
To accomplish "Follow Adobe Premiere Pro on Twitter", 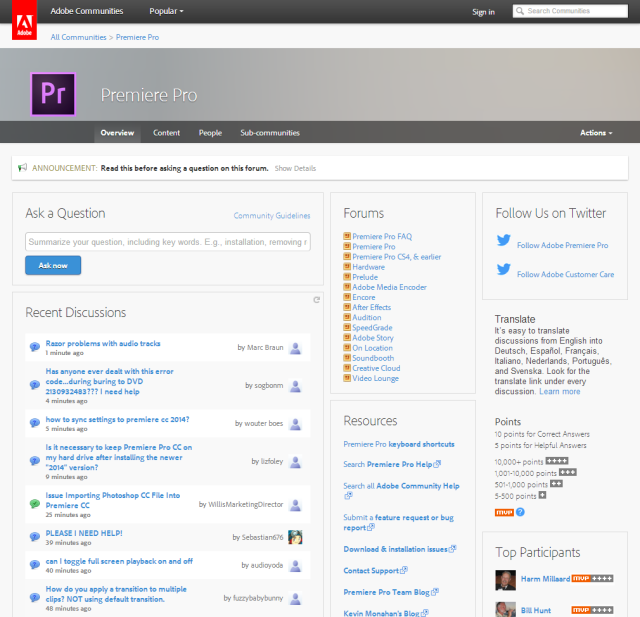I will tap(562, 245).
